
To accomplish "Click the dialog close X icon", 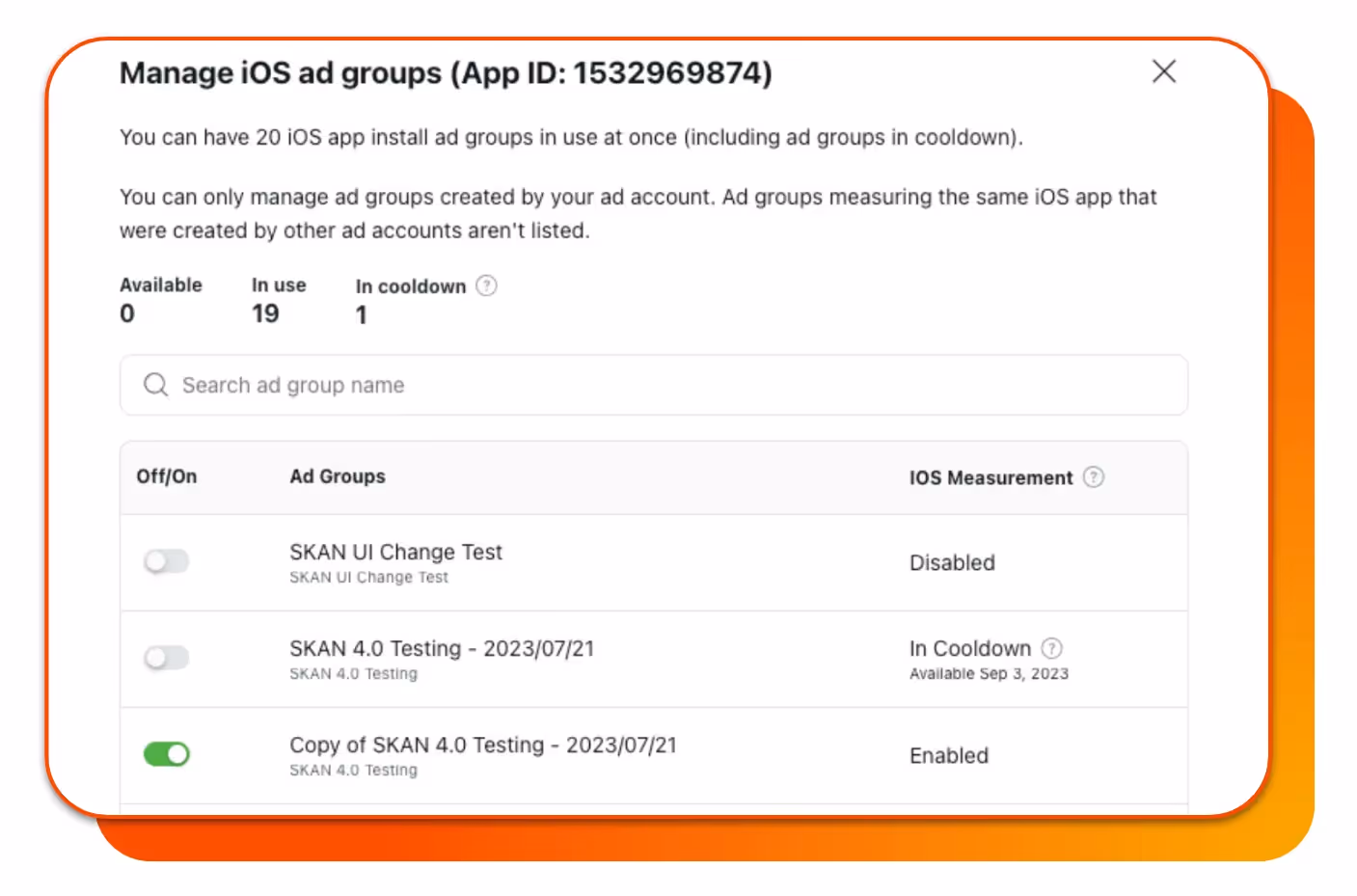I will [x=1164, y=71].
